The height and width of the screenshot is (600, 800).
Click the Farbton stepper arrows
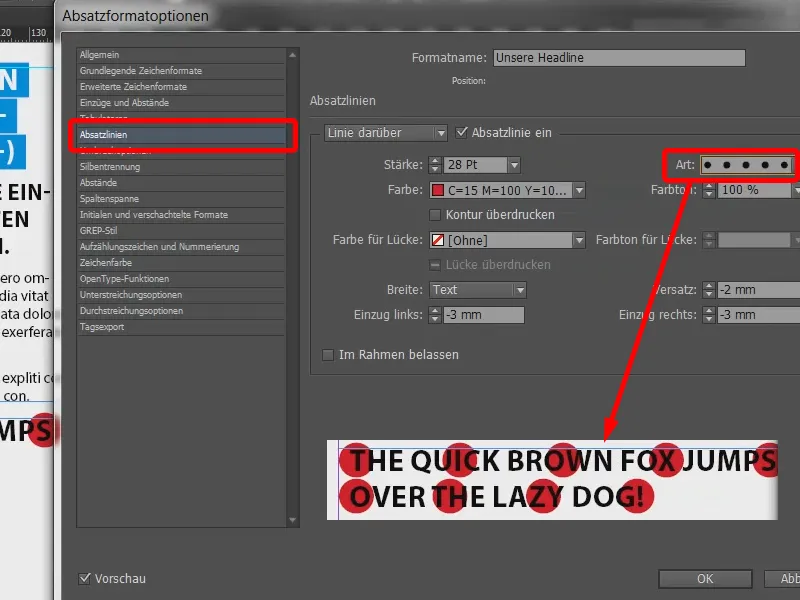[x=709, y=190]
